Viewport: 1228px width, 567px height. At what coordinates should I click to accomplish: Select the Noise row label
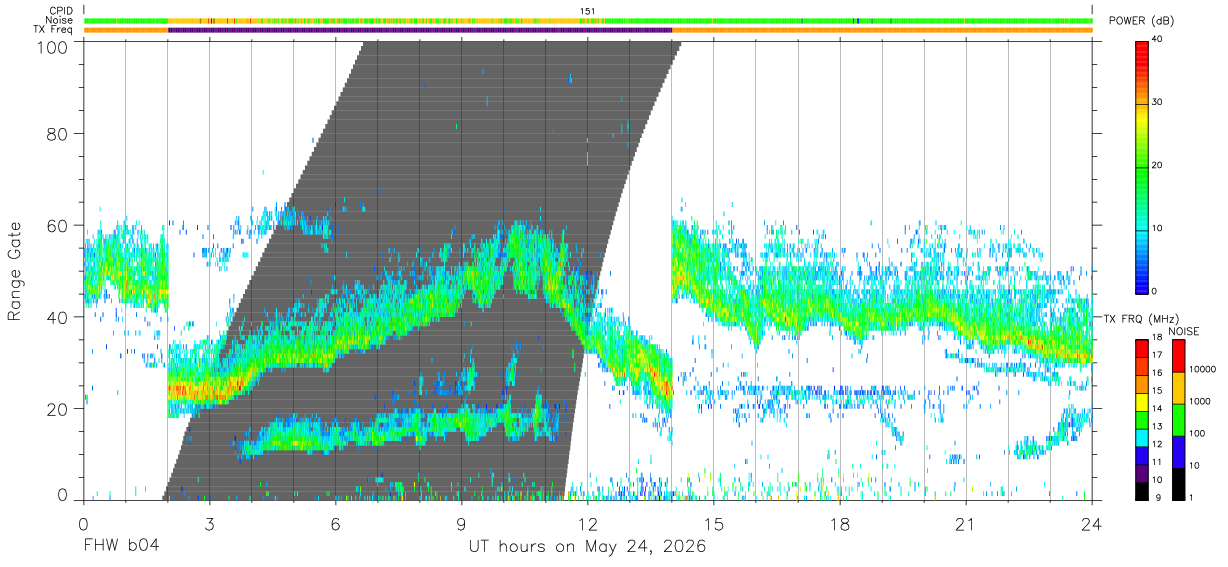60,20
